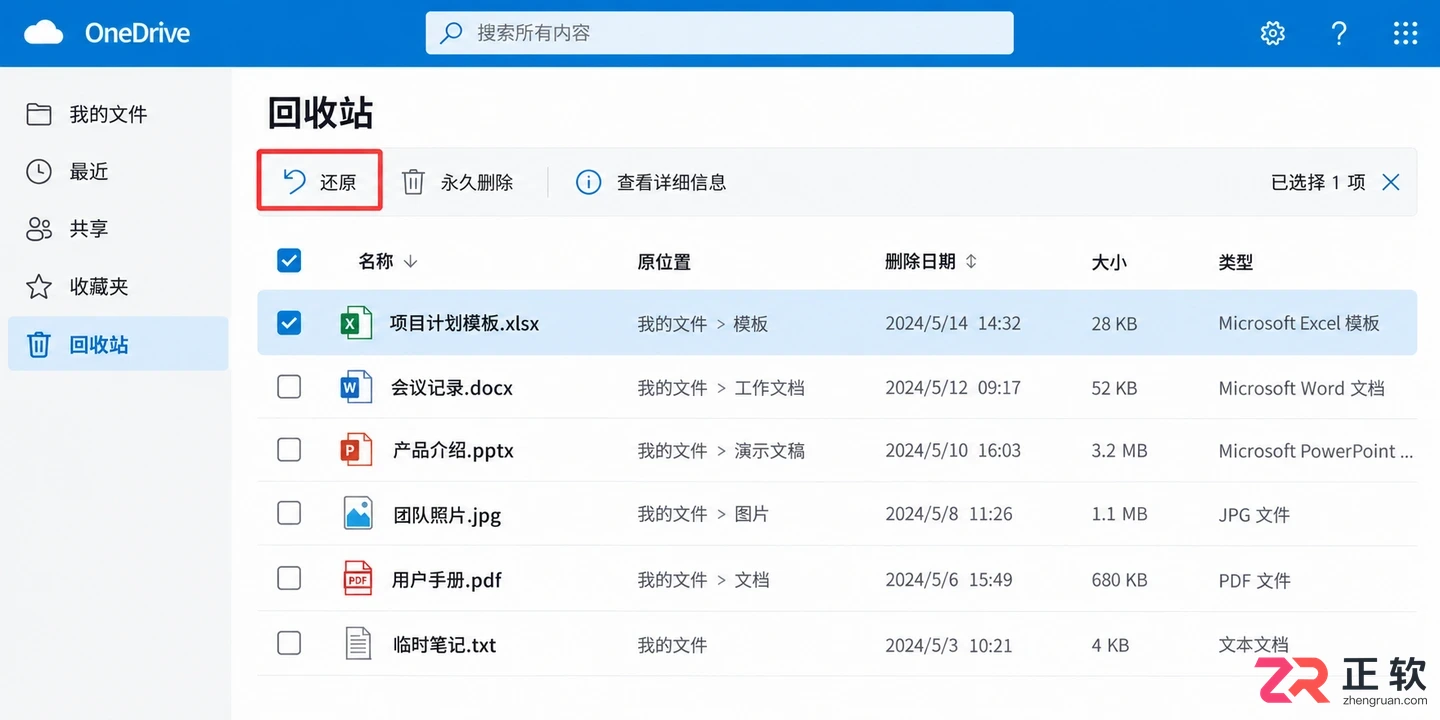Open 最近 in the sidebar
Viewport: 1440px width, 720px height.
(118, 171)
